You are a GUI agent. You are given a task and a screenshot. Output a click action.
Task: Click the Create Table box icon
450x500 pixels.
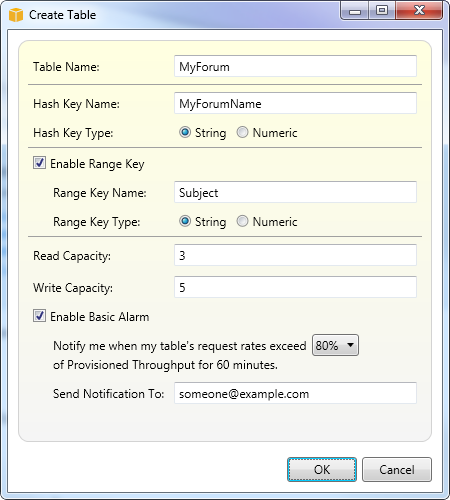[x=16, y=15]
